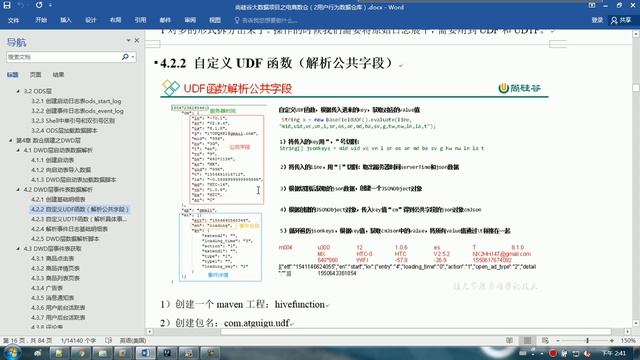
Task: Click the language indicator 英语(美国)
Action: [x=133, y=340]
